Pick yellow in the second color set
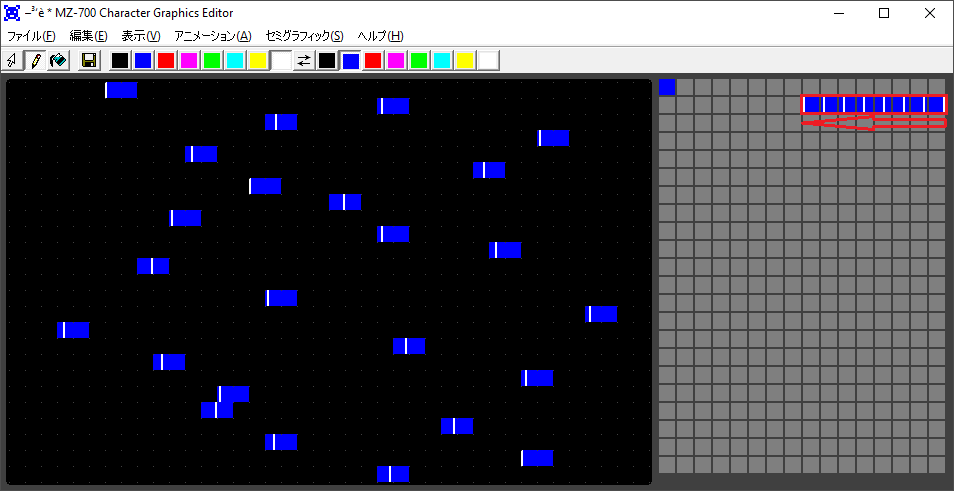This screenshot has height=491, width=954. click(x=465, y=61)
